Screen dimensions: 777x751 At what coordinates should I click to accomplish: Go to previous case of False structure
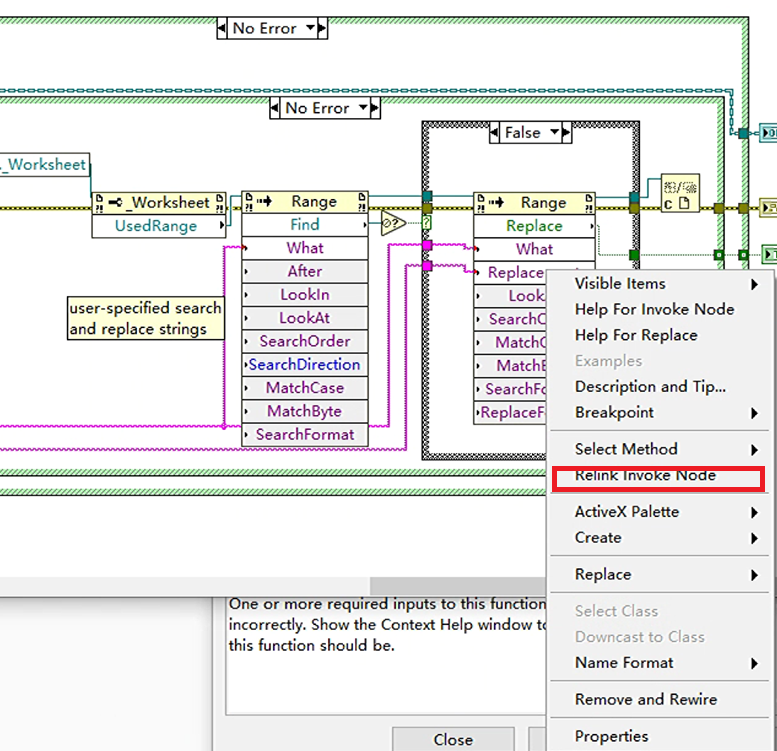pyautogui.click(x=493, y=132)
